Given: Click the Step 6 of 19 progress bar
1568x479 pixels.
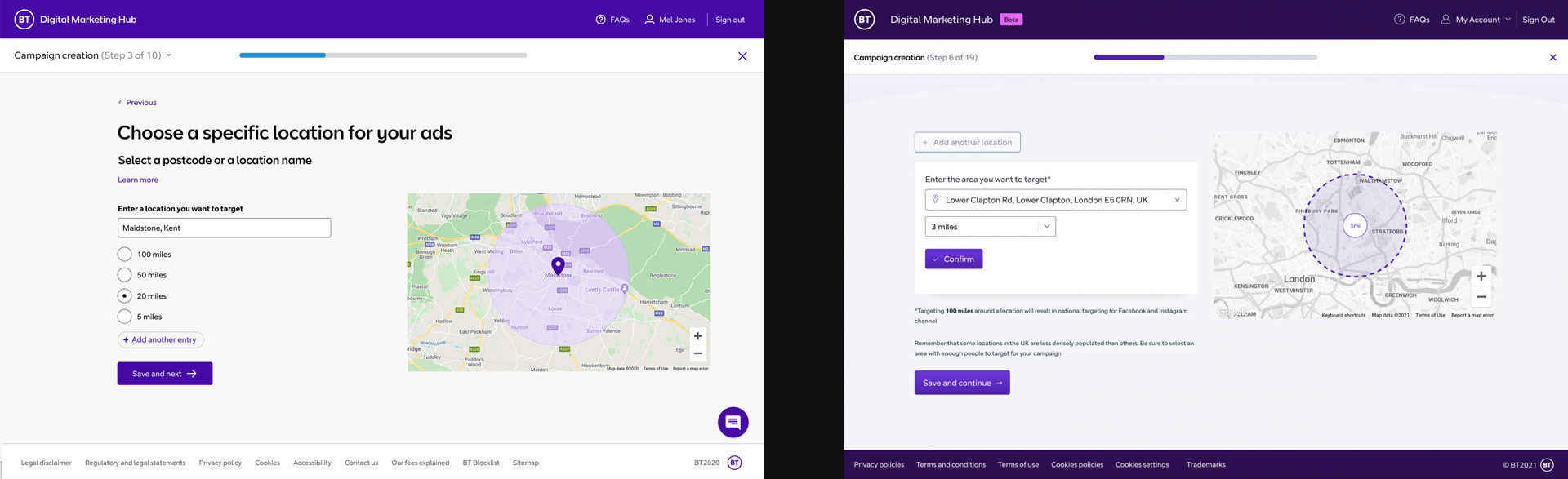Looking at the screenshot, I should click(1205, 57).
